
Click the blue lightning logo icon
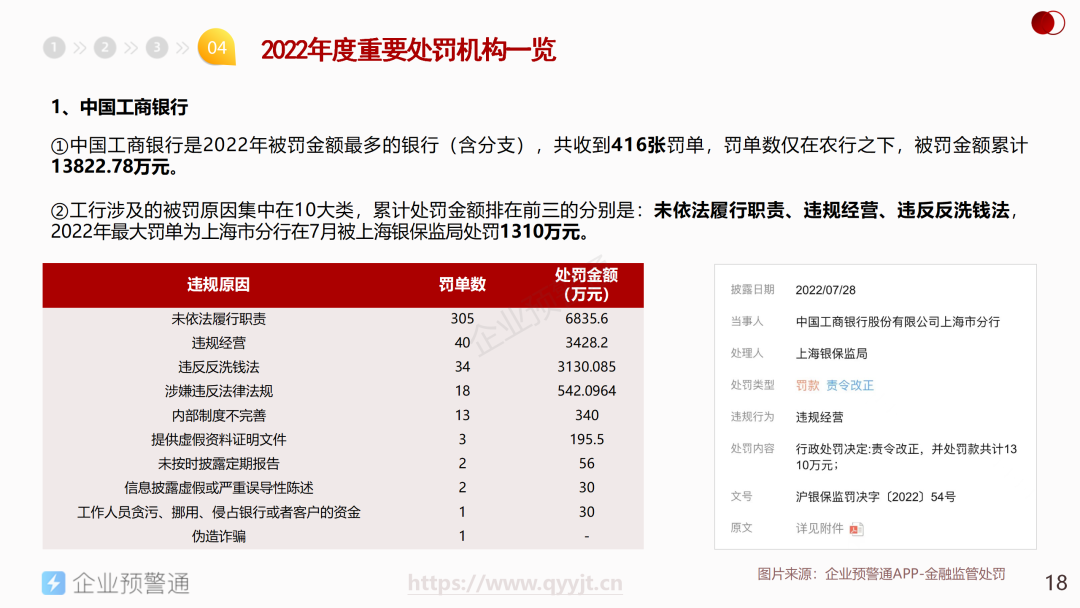tap(53, 583)
